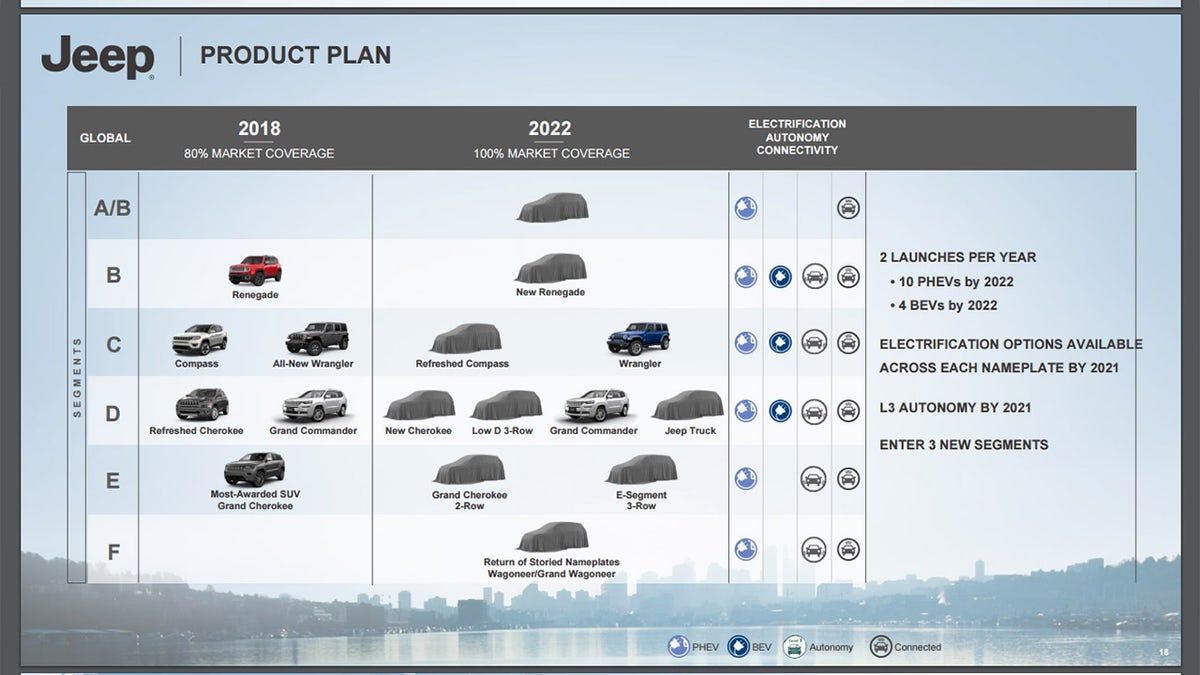Click the '2 LAUNCHES PER YEAR' text
The height and width of the screenshot is (675, 1200).
point(958,257)
